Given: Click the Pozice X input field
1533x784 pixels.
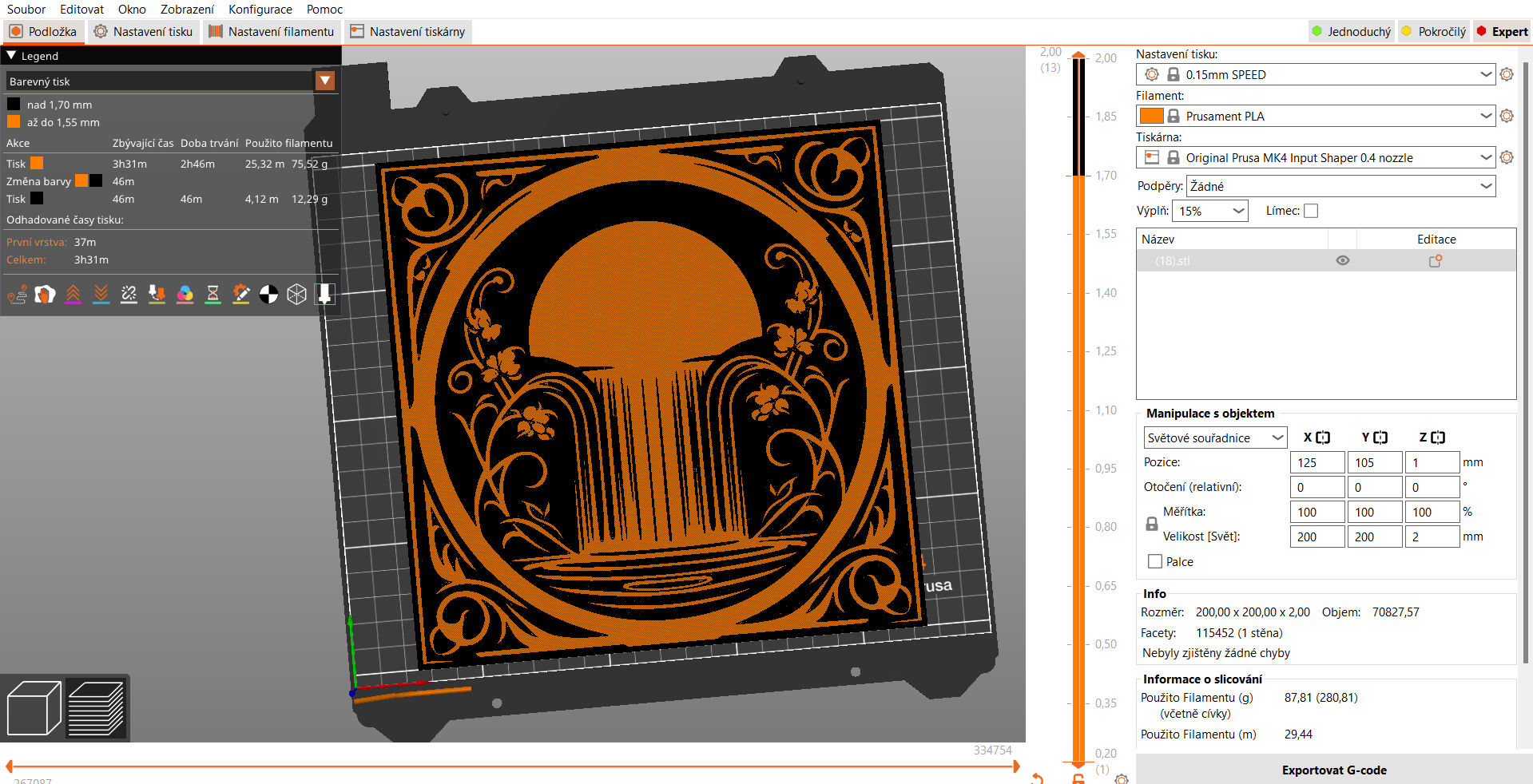Looking at the screenshot, I should (x=1317, y=462).
